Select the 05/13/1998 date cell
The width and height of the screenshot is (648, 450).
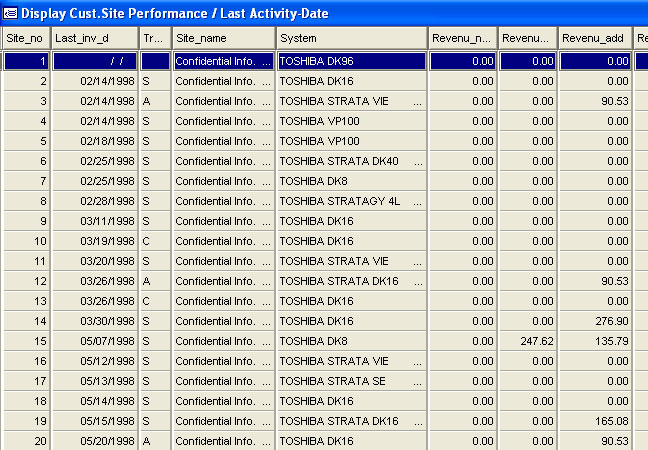(x=95, y=381)
